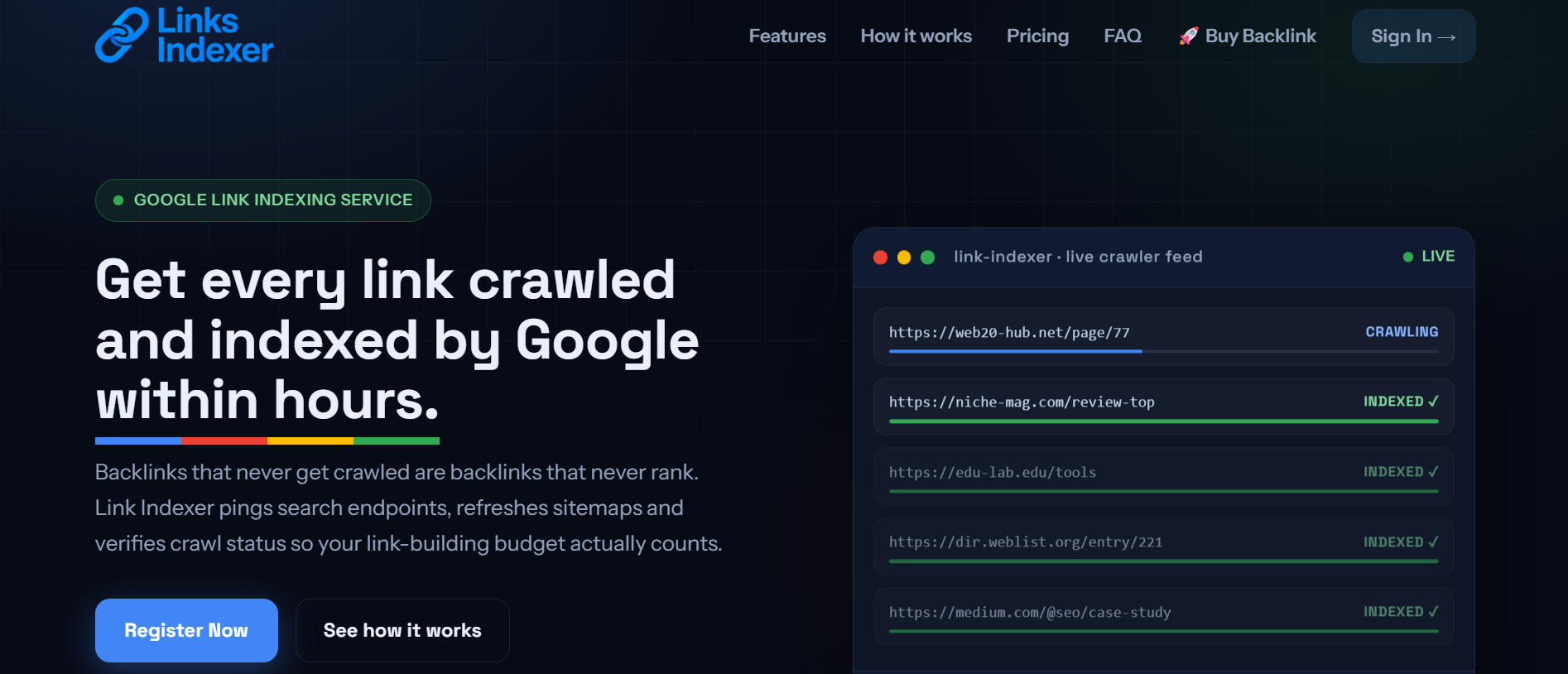Click the green LIVE status indicator
The width and height of the screenshot is (1568, 674).
coord(1429,257)
